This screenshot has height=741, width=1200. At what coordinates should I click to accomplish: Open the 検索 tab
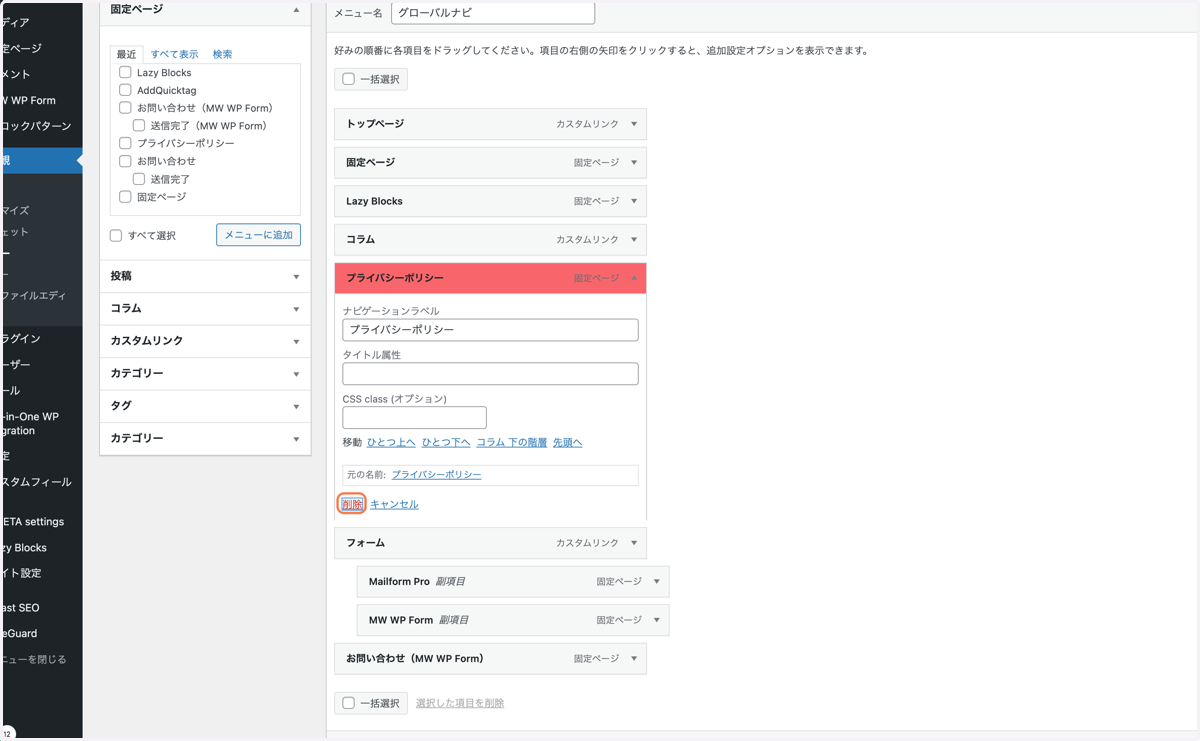[x=222, y=54]
